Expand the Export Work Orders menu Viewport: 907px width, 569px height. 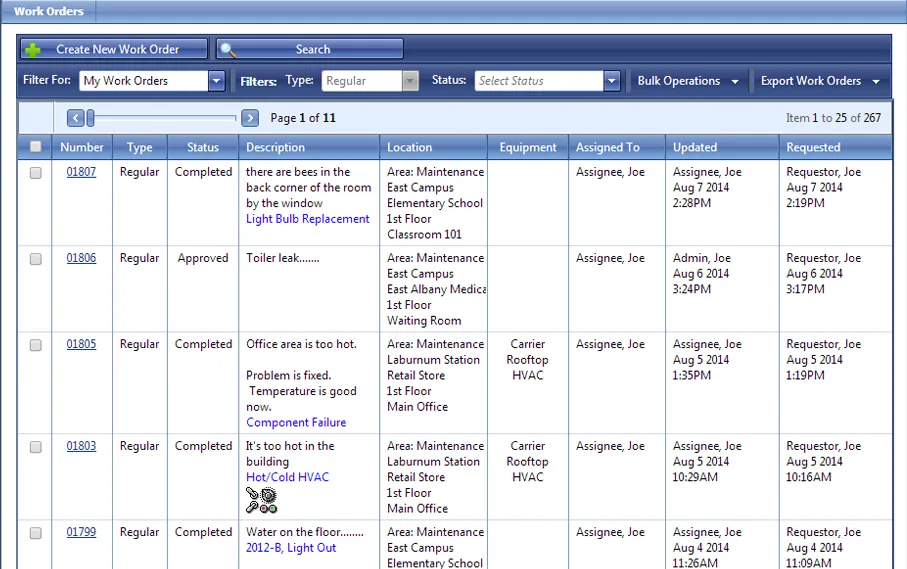click(x=820, y=81)
